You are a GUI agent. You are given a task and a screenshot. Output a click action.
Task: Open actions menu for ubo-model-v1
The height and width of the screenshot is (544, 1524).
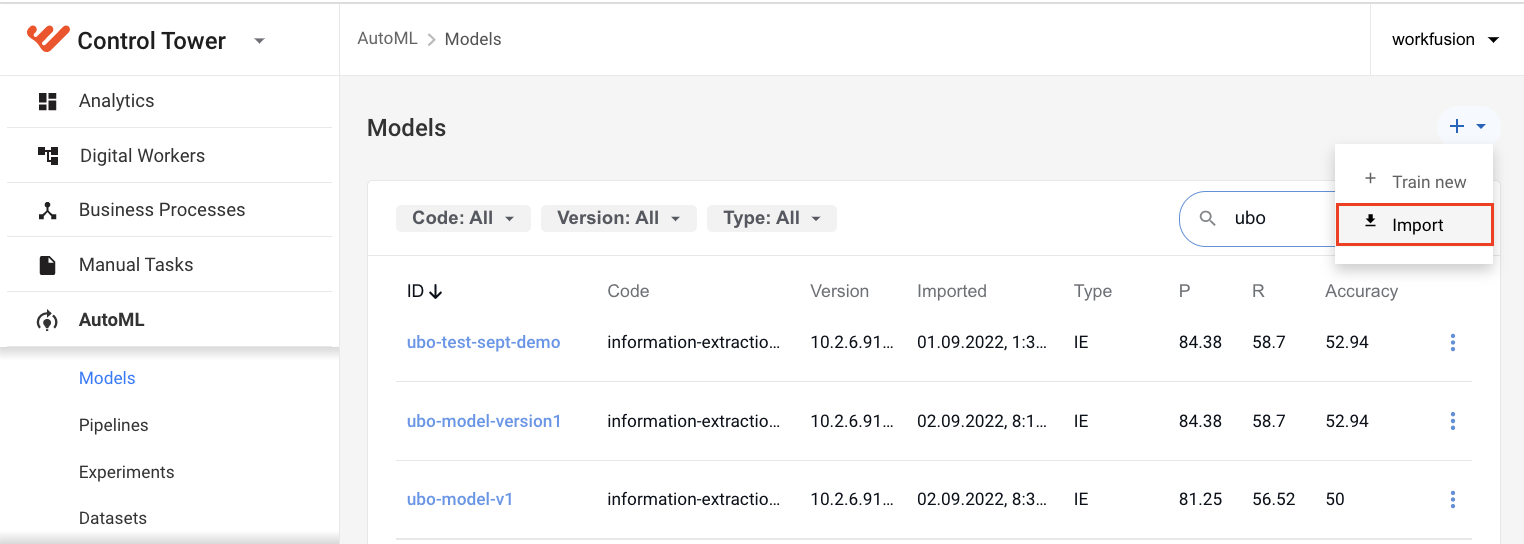tap(1452, 499)
